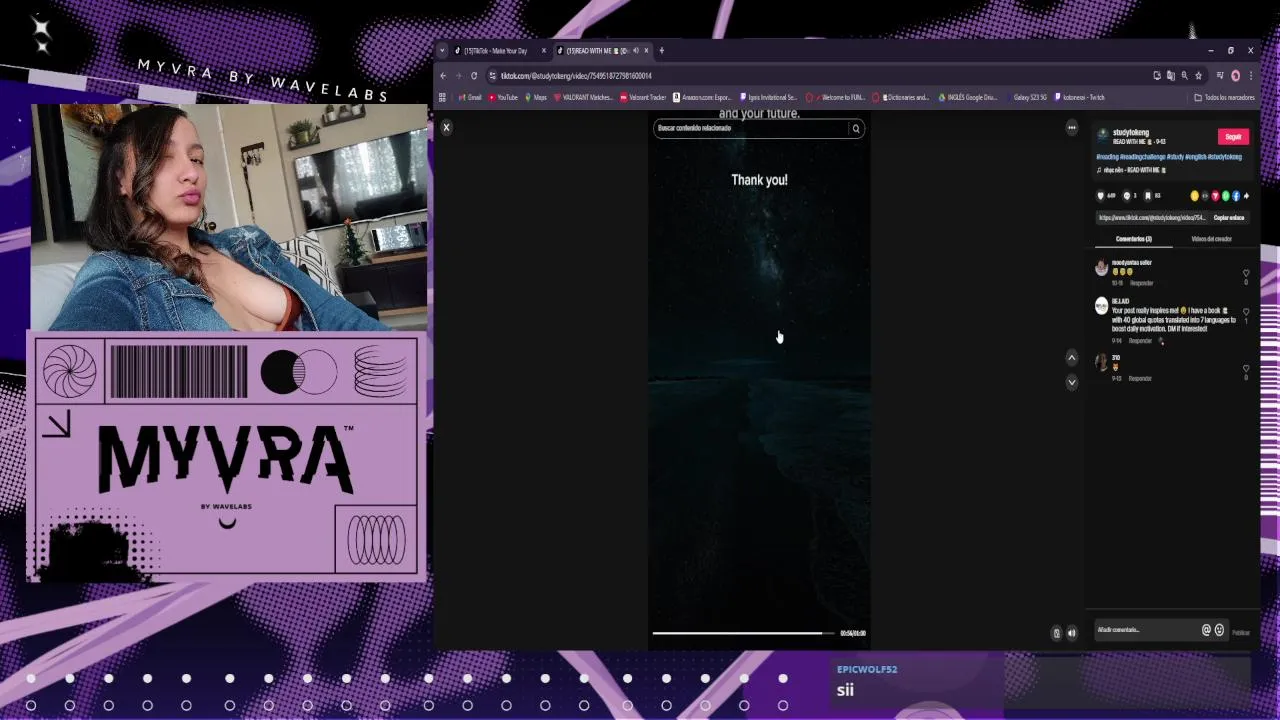The width and height of the screenshot is (1280, 720).
Task: Switch to the 'TikTok - Make Your Day' browser tab
Action: point(495,50)
